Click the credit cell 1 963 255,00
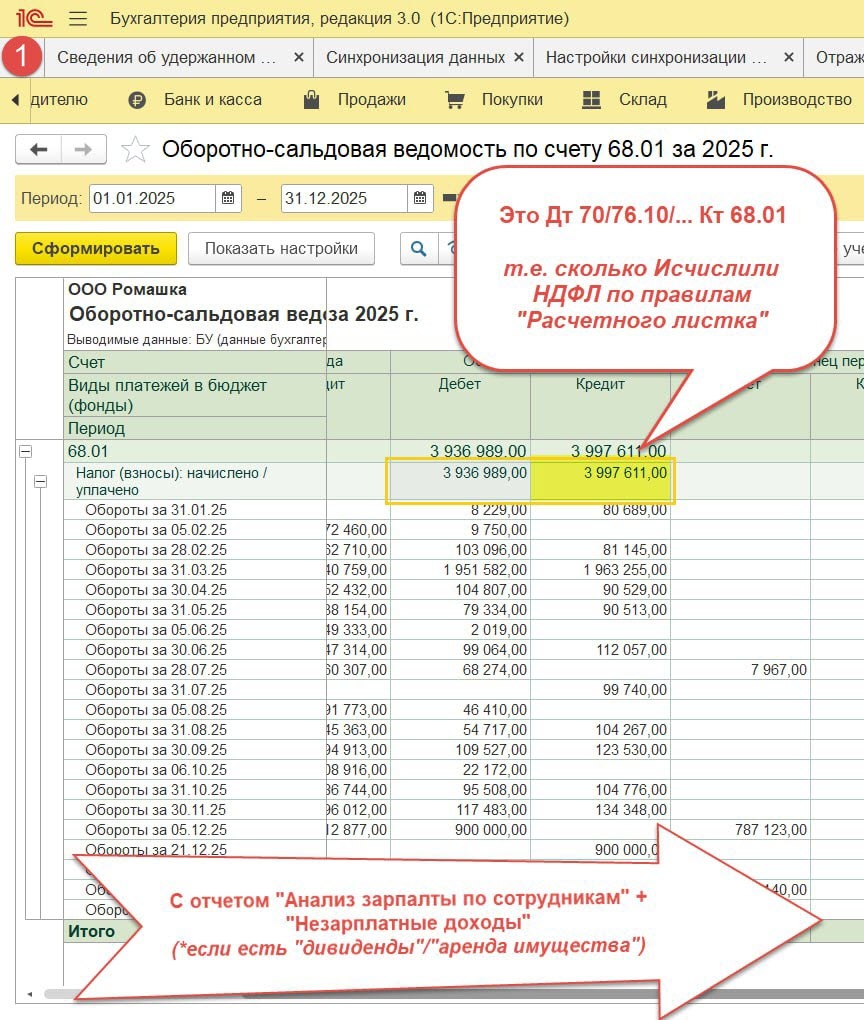 (601, 570)
